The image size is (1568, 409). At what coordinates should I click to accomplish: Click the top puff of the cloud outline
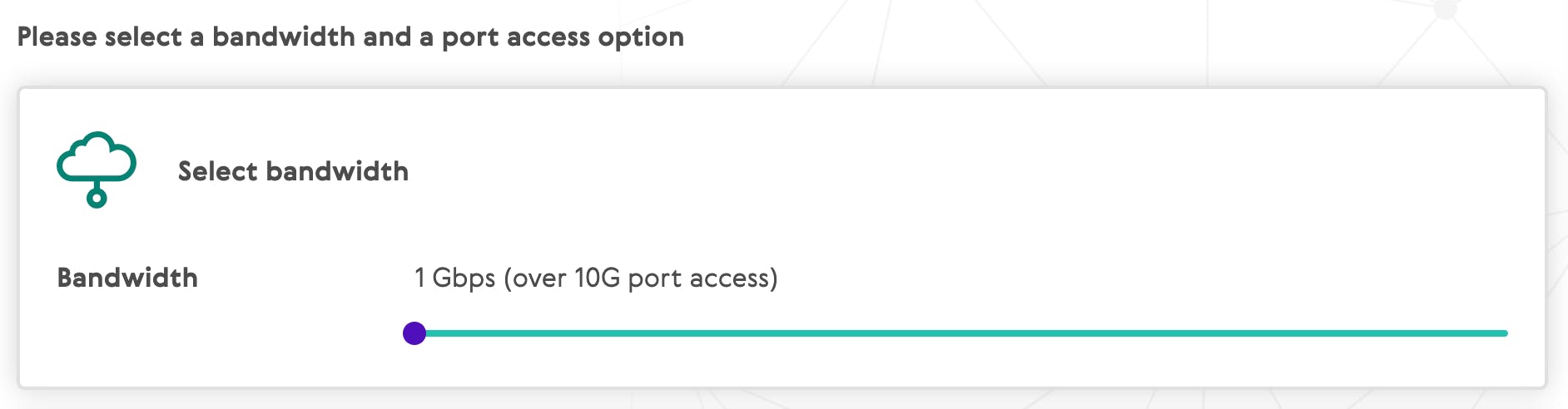pyautogui.click(x=98, y=143)
